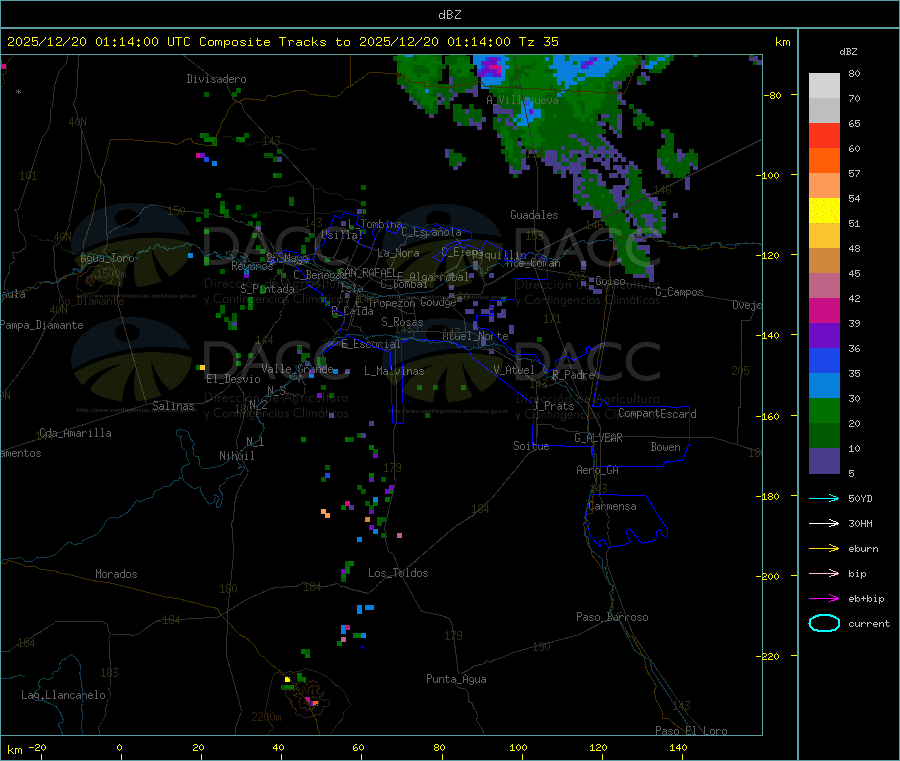Screen dimensions: 900x761
Task: Click the yellow 51 dBZ color swatch
Action: 824,211
